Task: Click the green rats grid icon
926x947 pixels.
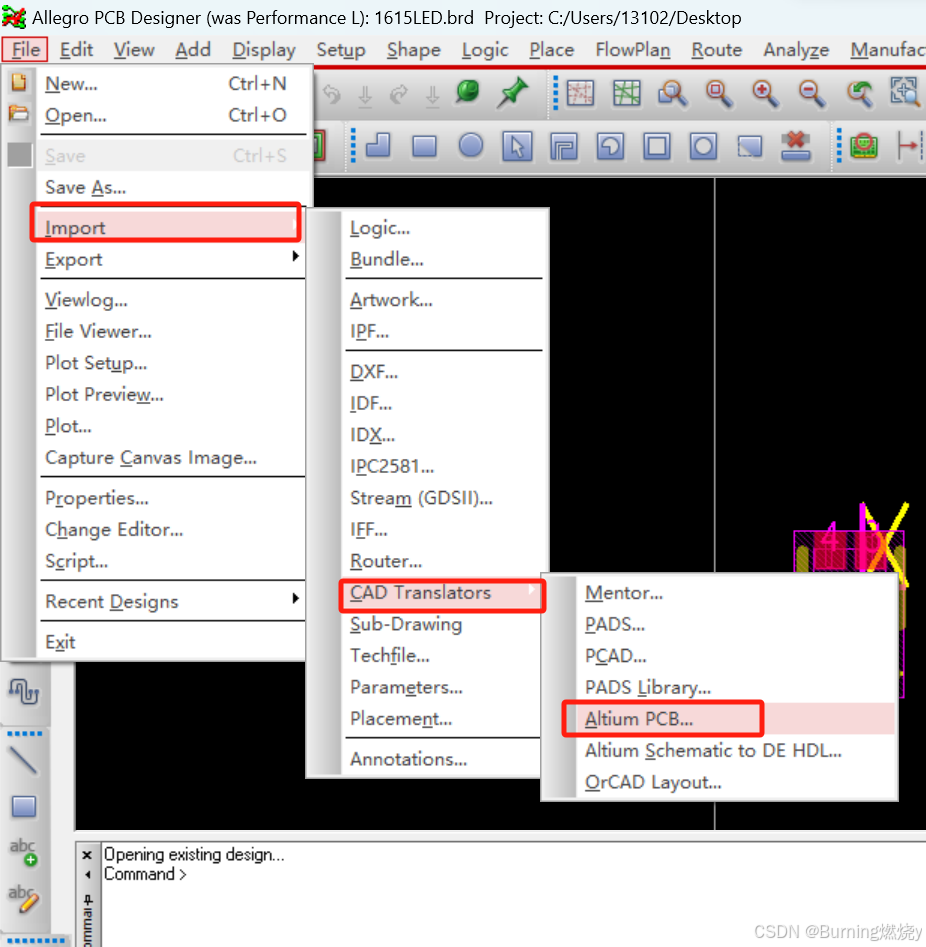Action: point(626,93)
